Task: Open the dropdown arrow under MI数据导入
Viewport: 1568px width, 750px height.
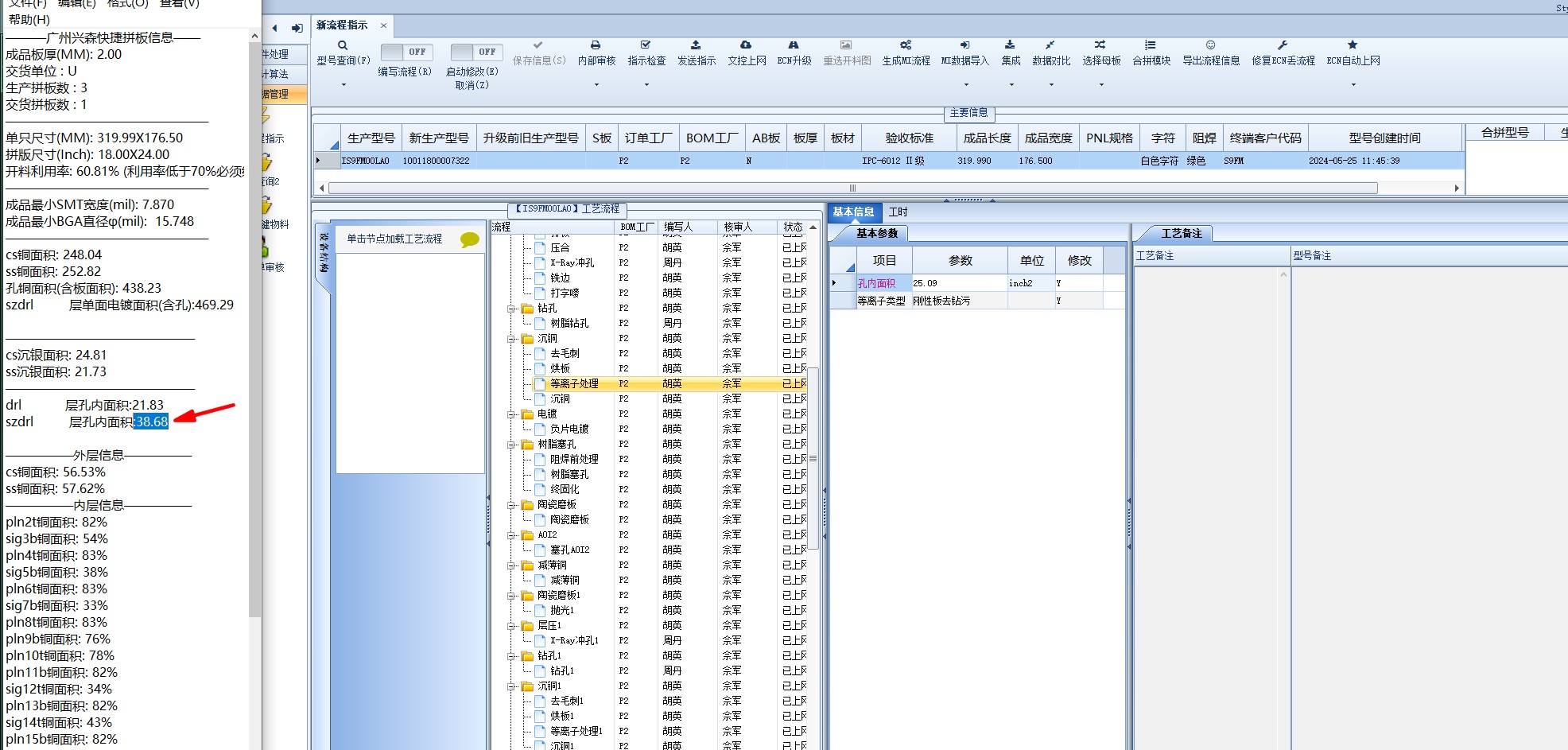Action: point(966,84)
